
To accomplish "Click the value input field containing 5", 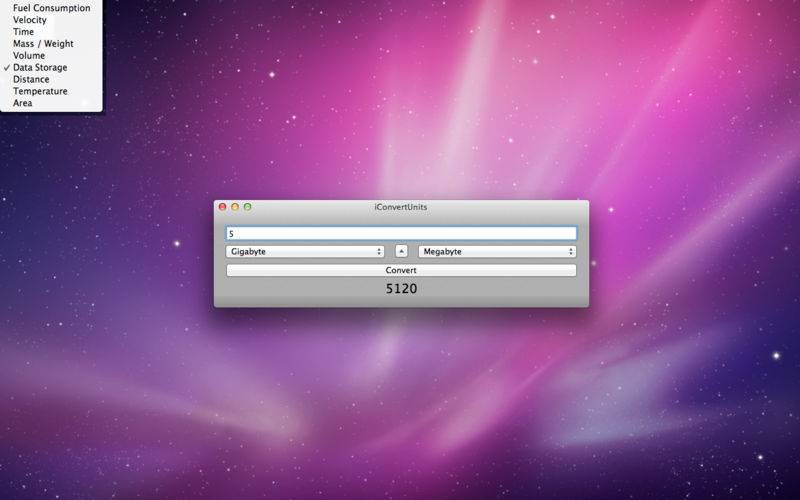I will click(x=401, y=234).
